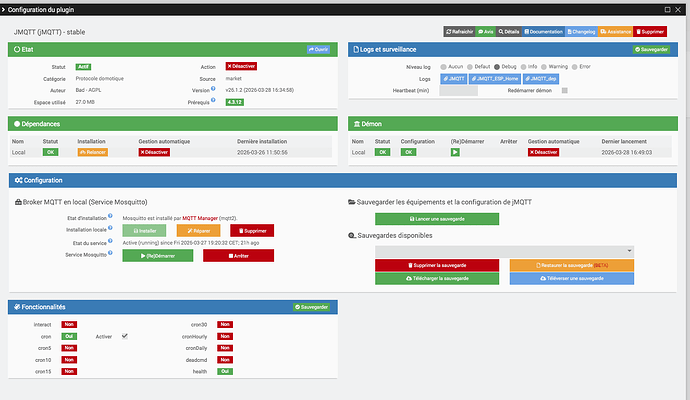The height and width of the screenshot is (400, 690).
Task: Open the JMQTT_ESP_Home log
Action: (x=495, y=79)
